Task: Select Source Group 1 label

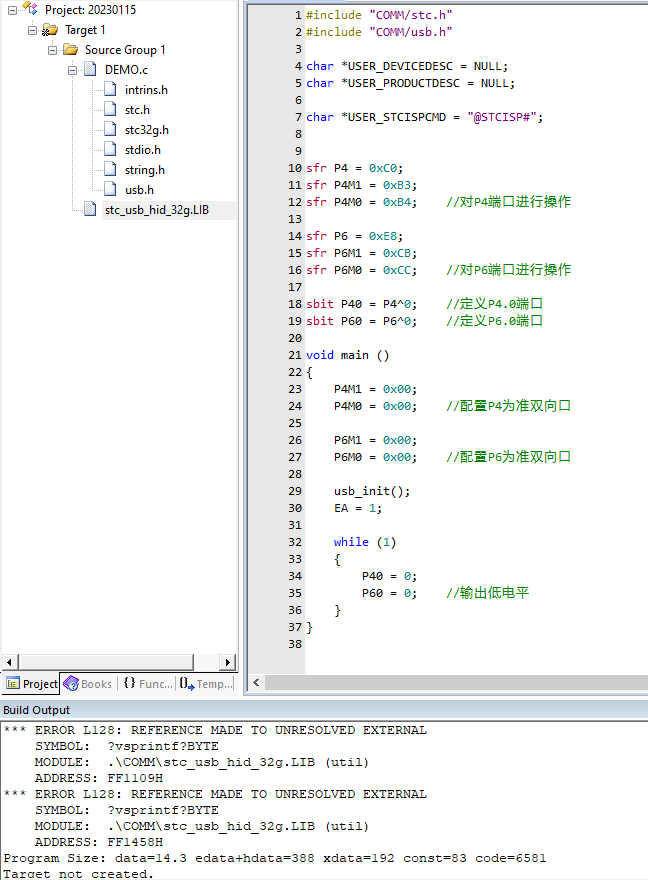Action: [125, 50]
